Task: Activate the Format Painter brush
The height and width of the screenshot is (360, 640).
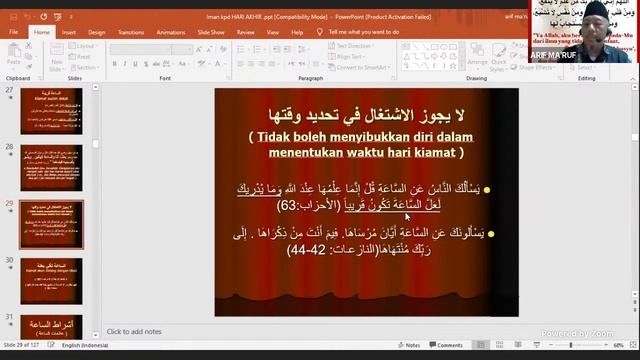Action: coord(29,67)
